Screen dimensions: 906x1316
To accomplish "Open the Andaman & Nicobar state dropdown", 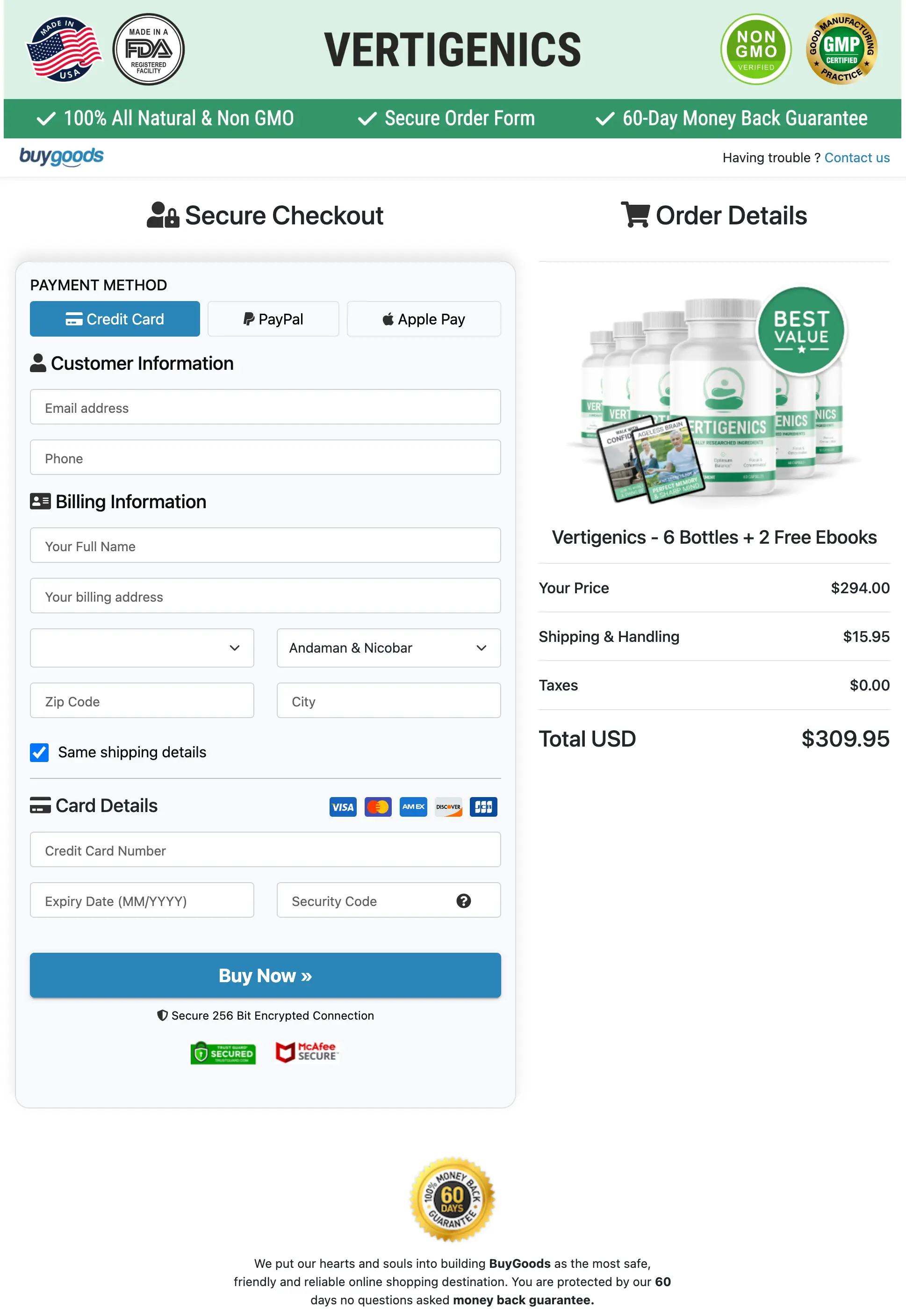I will pos(388,648).
